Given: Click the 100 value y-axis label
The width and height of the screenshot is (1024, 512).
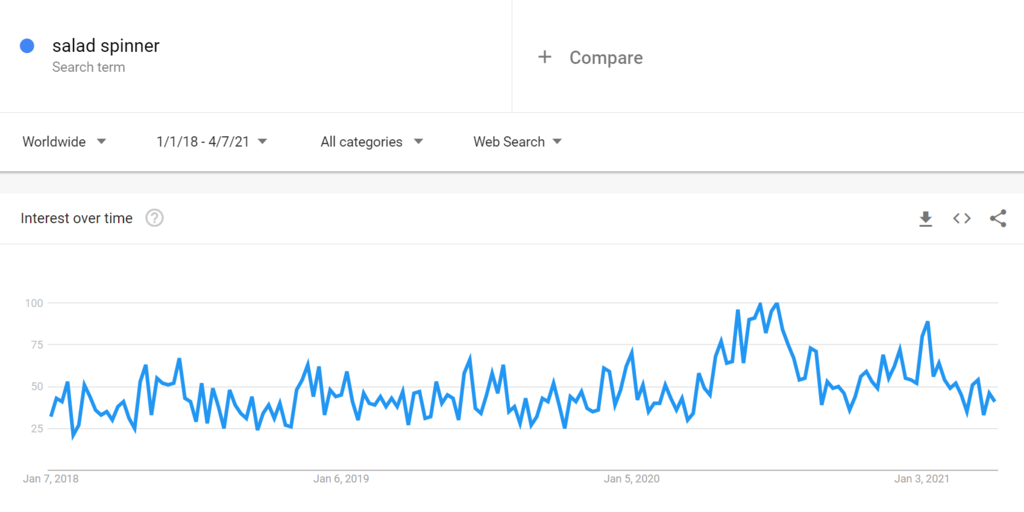Looking at the screenshot, I should click(33, 303).
